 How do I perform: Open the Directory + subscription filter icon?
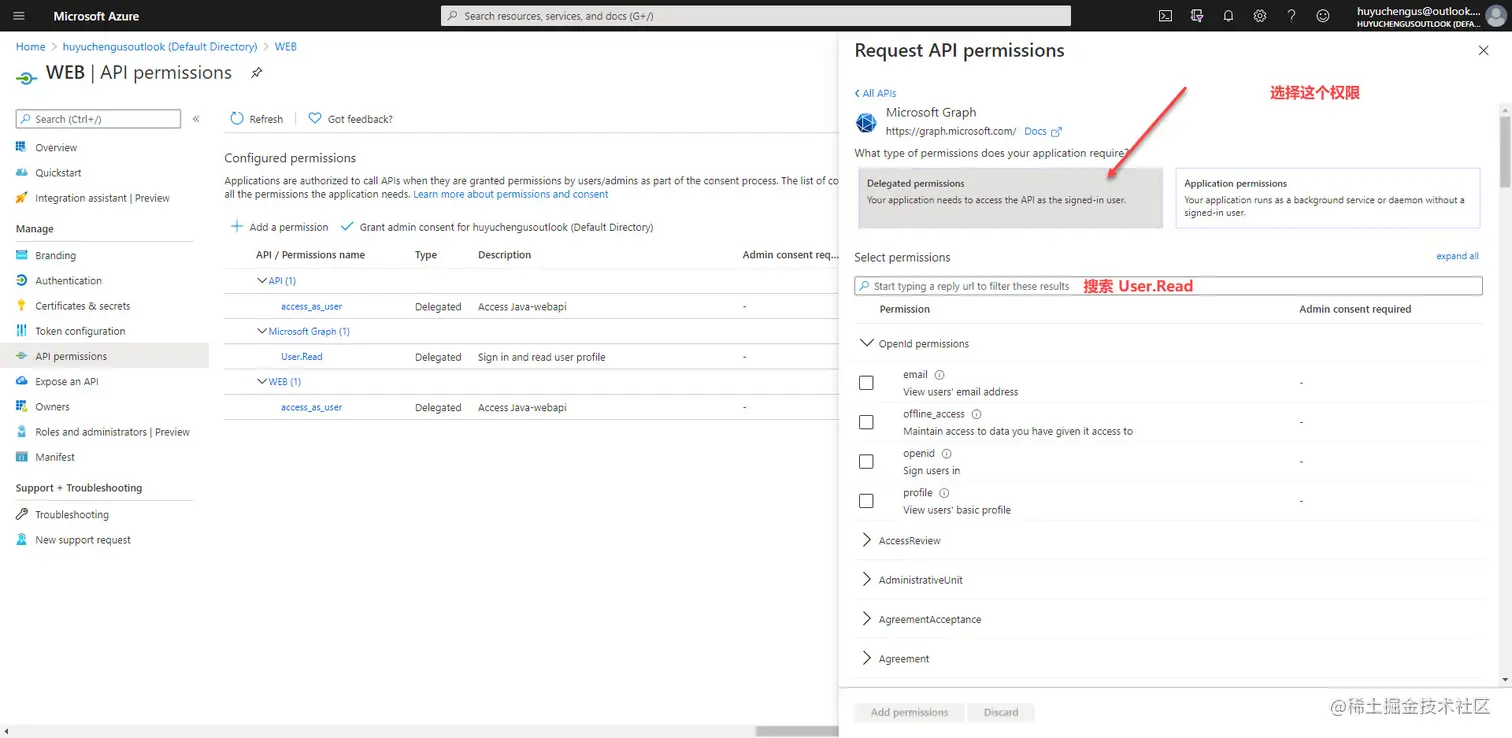point(1197,16)
